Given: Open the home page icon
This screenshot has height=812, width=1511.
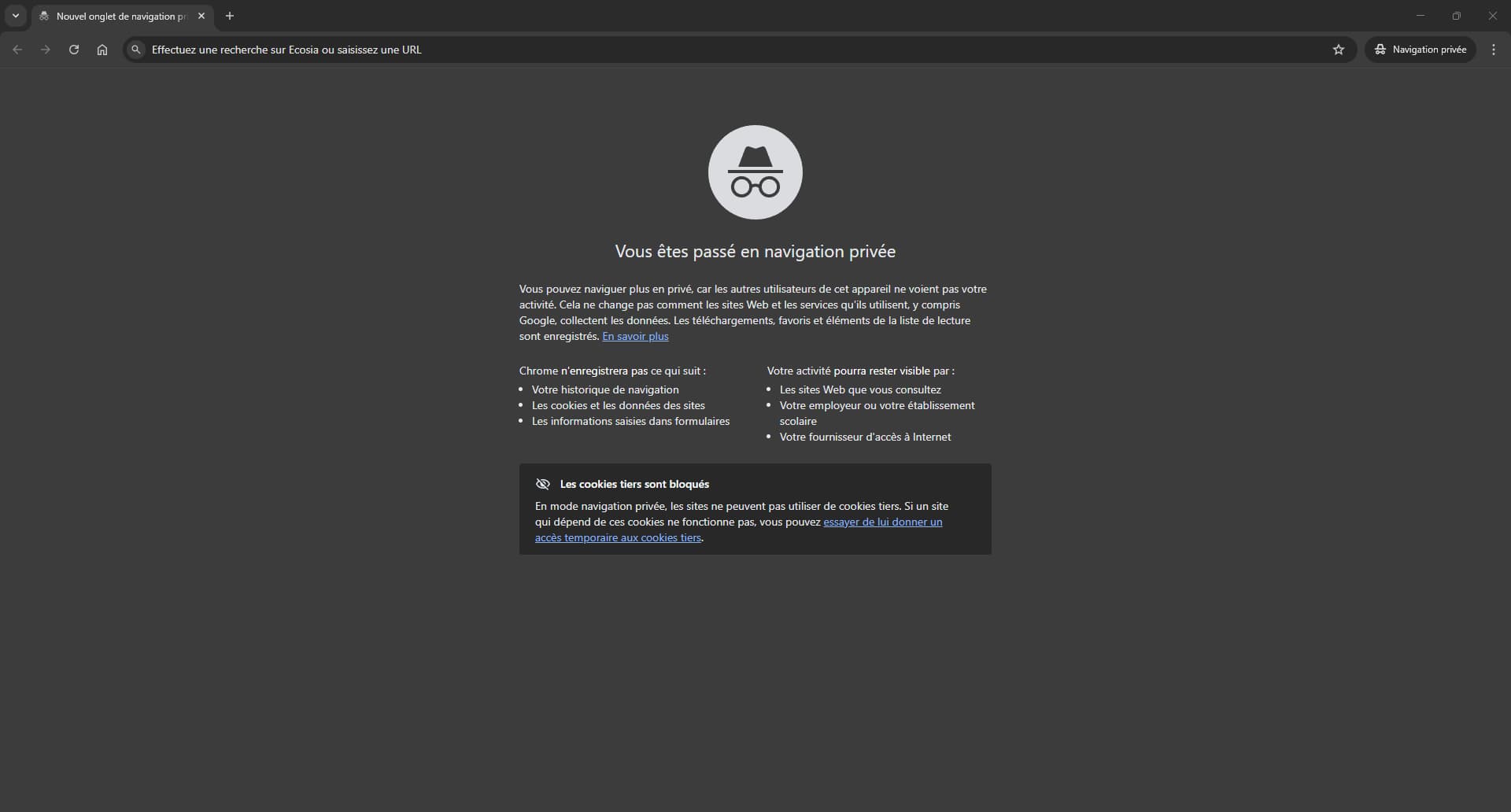Looking at the screenshot, I should (x=102, y=50).
